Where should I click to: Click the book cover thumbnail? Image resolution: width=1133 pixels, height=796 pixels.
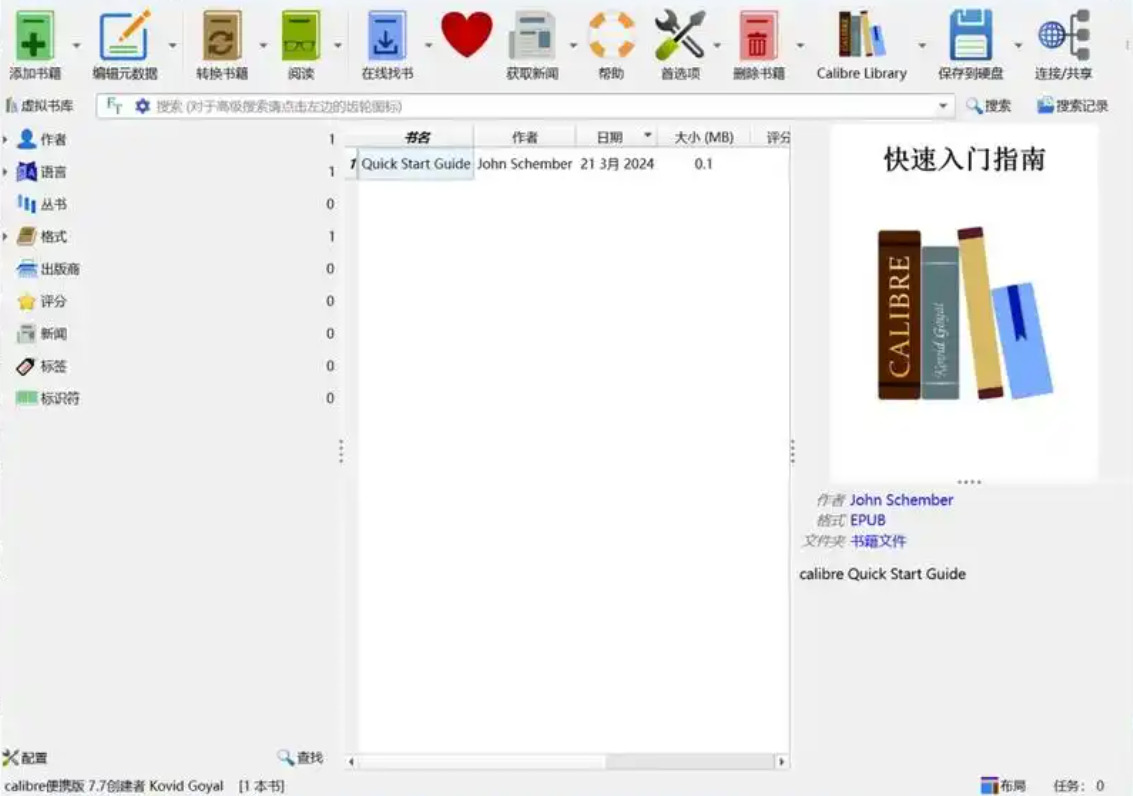964,303
